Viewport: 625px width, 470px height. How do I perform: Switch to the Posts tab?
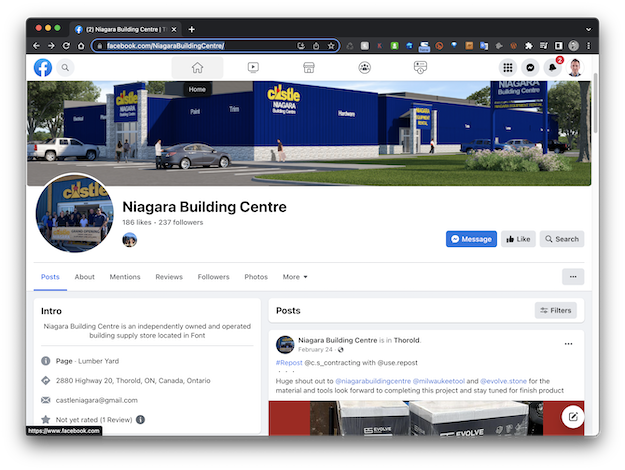(50, 277)
